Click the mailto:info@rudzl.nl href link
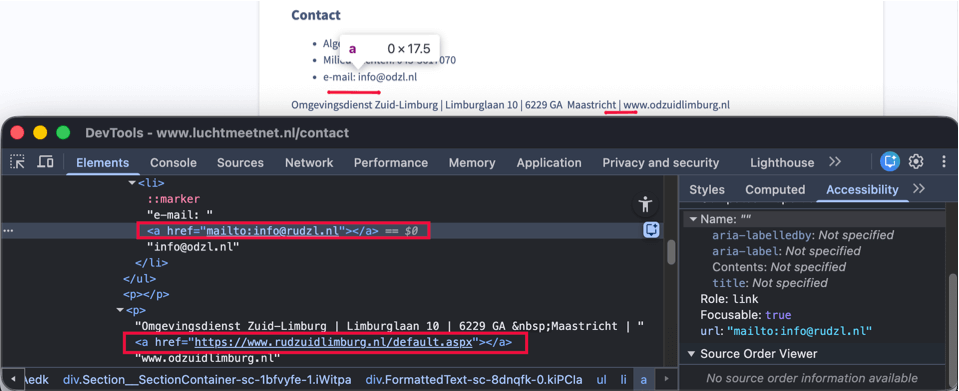 [273, 231]
